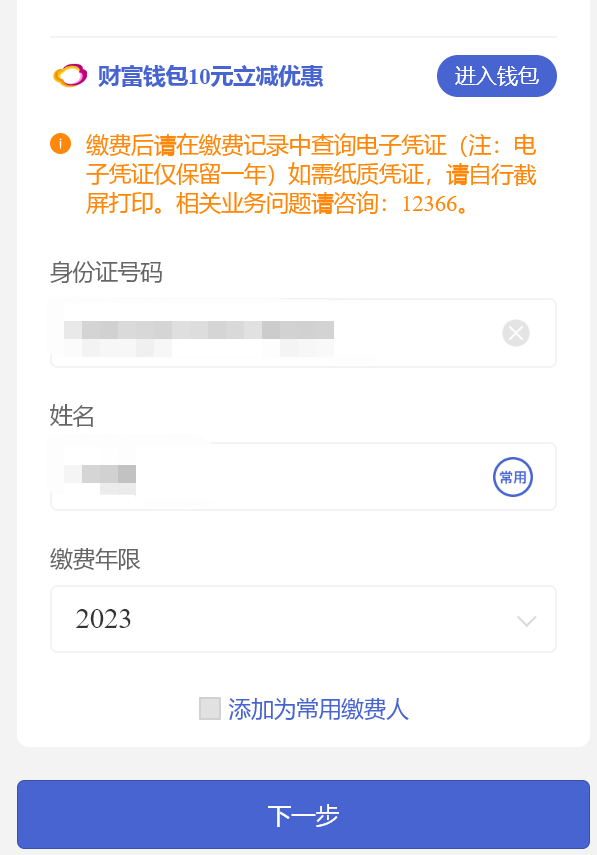Clear the ID number with the X icon

click(x=516, y=333)
